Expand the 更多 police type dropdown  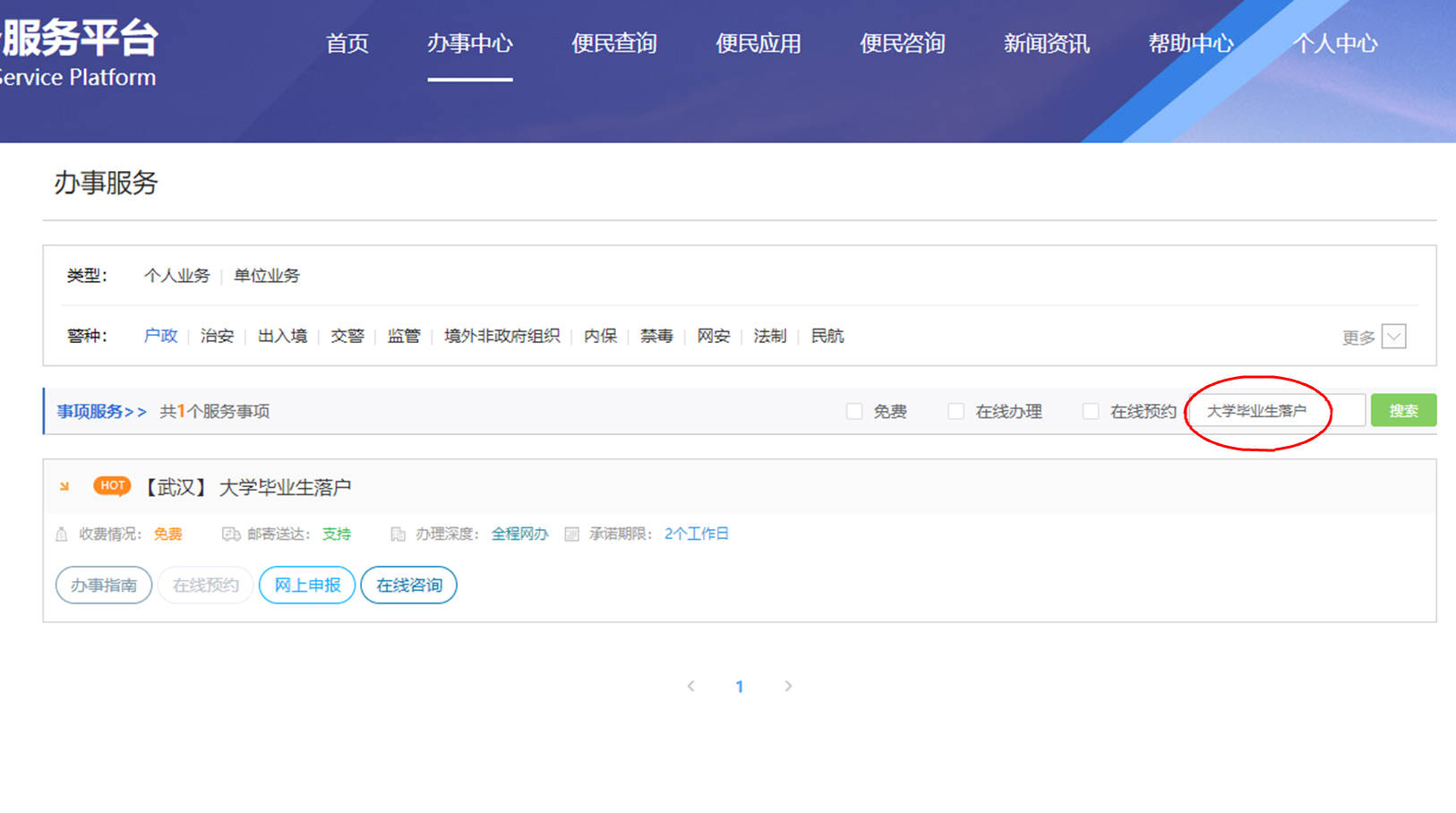(x=1393, y=337)
